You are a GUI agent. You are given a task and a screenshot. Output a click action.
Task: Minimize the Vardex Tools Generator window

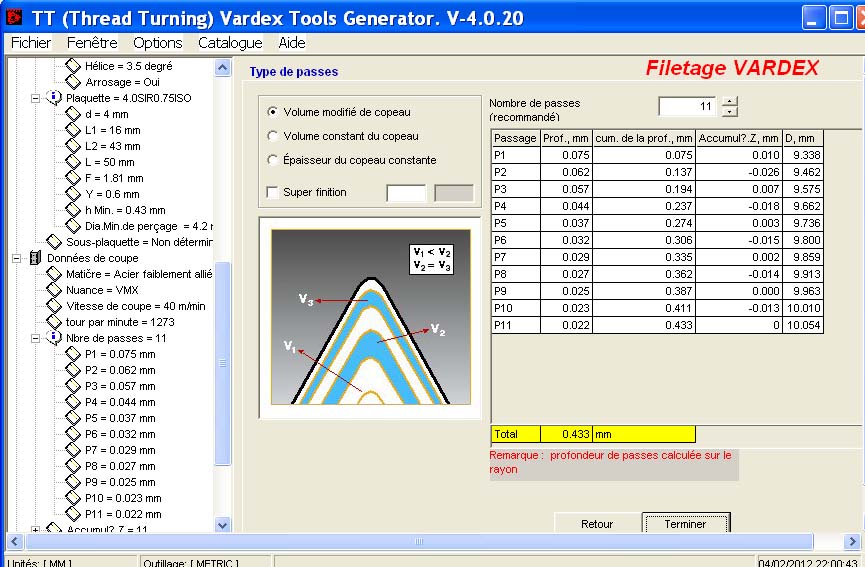click(x=813, y=18)
